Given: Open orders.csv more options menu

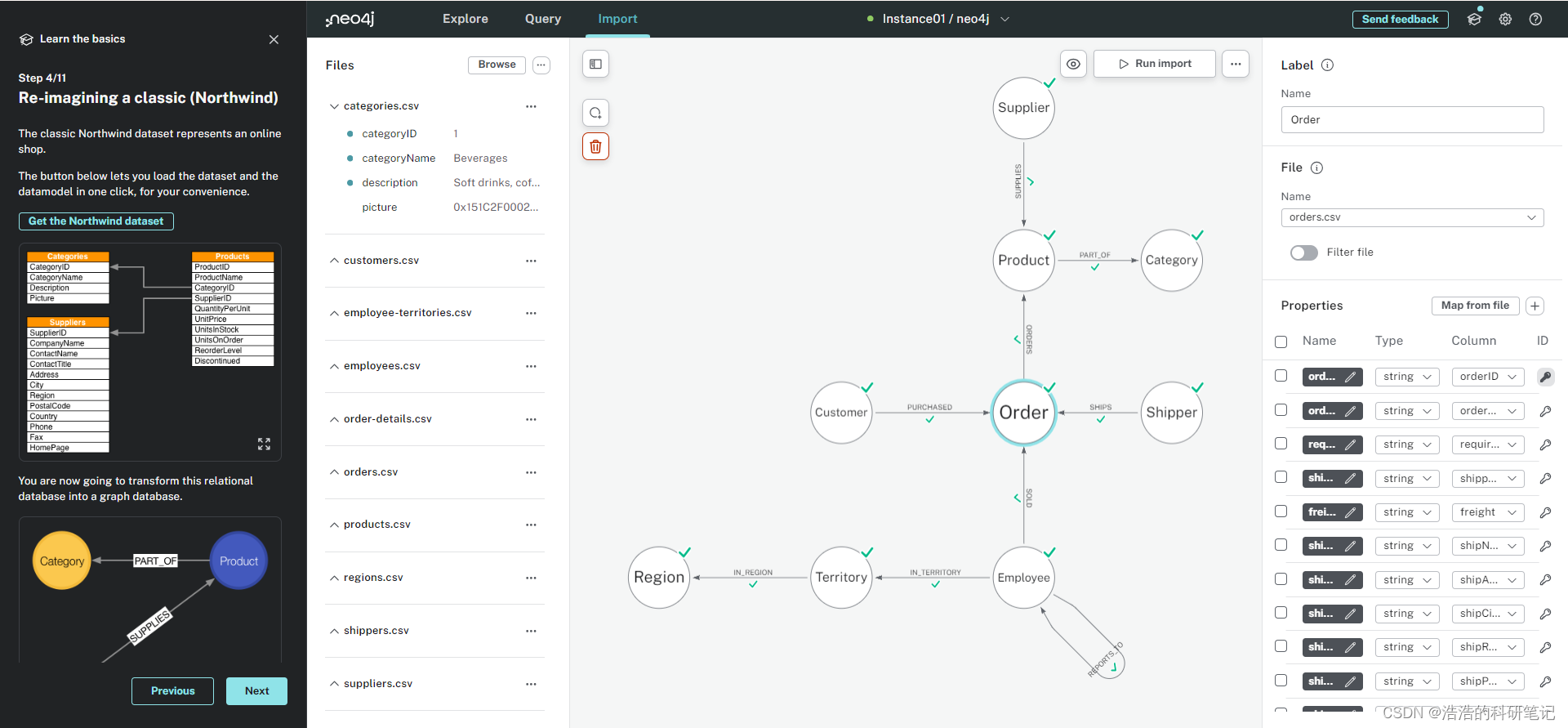Looking at the screenshot, I should pos(531,472).
